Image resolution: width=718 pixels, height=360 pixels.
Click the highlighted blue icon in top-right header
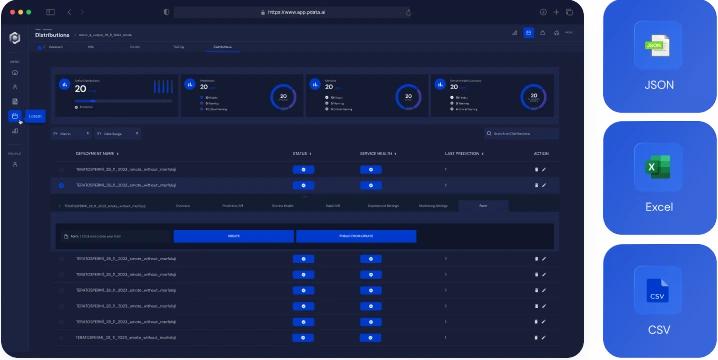pyautogui.click(x=528, y=33)
